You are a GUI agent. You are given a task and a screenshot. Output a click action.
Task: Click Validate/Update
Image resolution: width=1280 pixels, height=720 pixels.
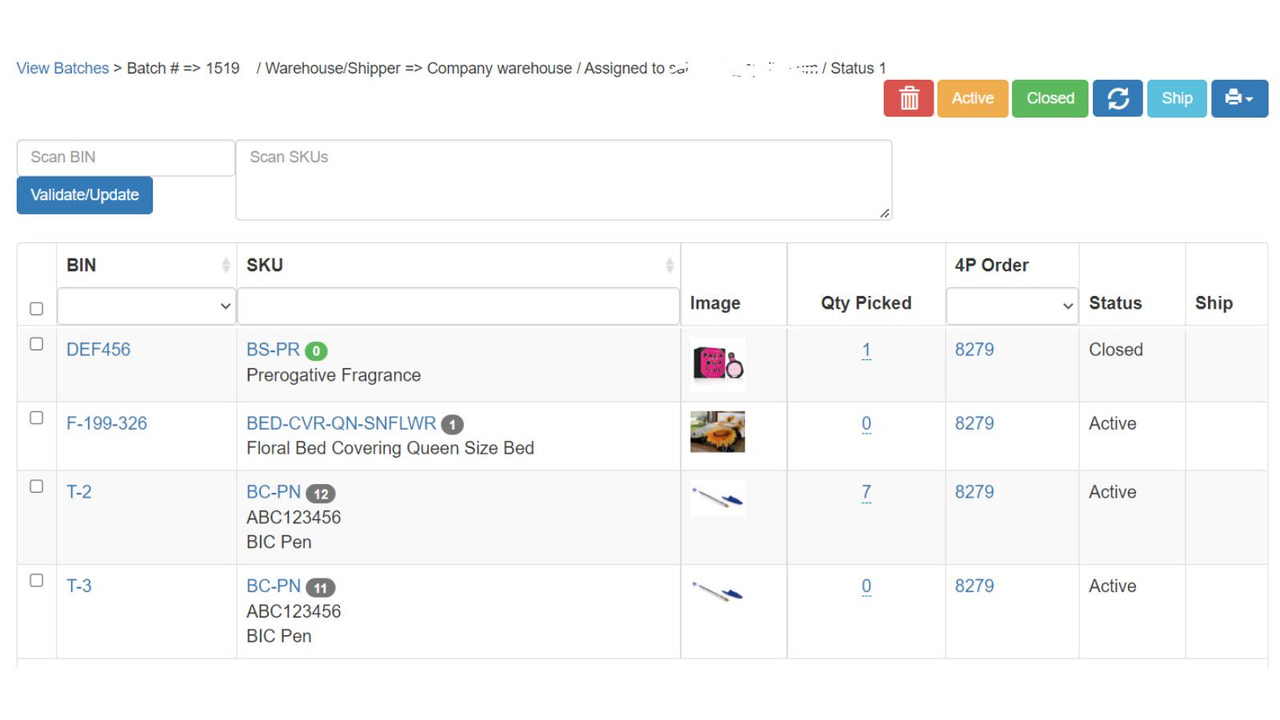point(84,195)
